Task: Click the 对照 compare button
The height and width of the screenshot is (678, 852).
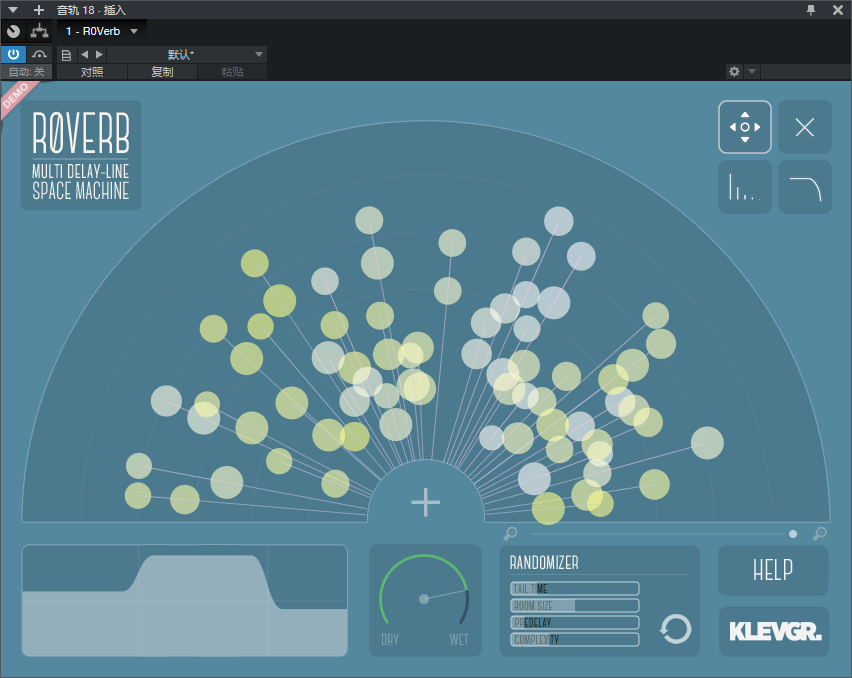Action: click(x=92, y=72)
